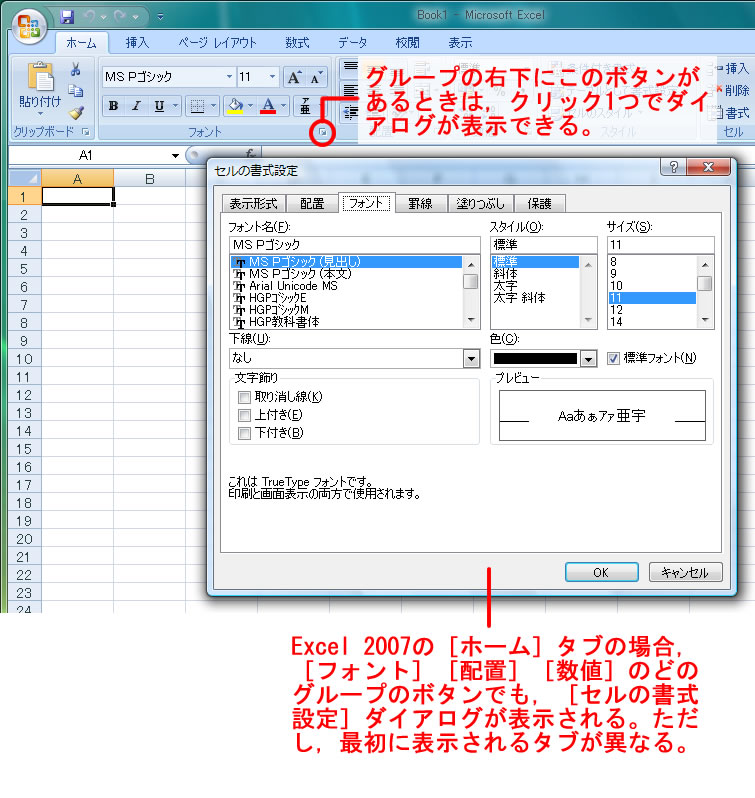Open Clipboard group dialog launcher

(86, 132)
